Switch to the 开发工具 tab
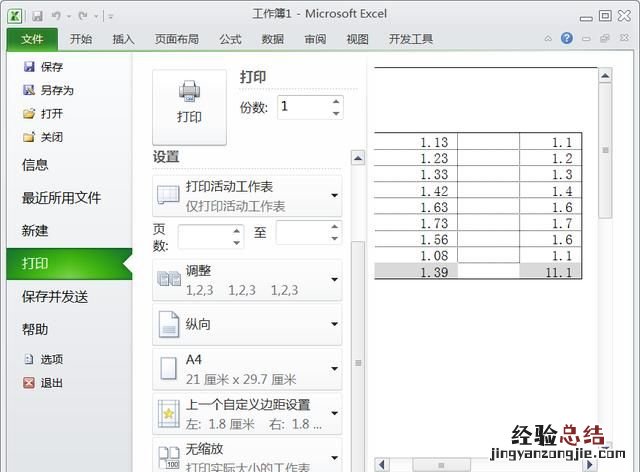This screenshot has height=472, width=640. pos(411,39)
